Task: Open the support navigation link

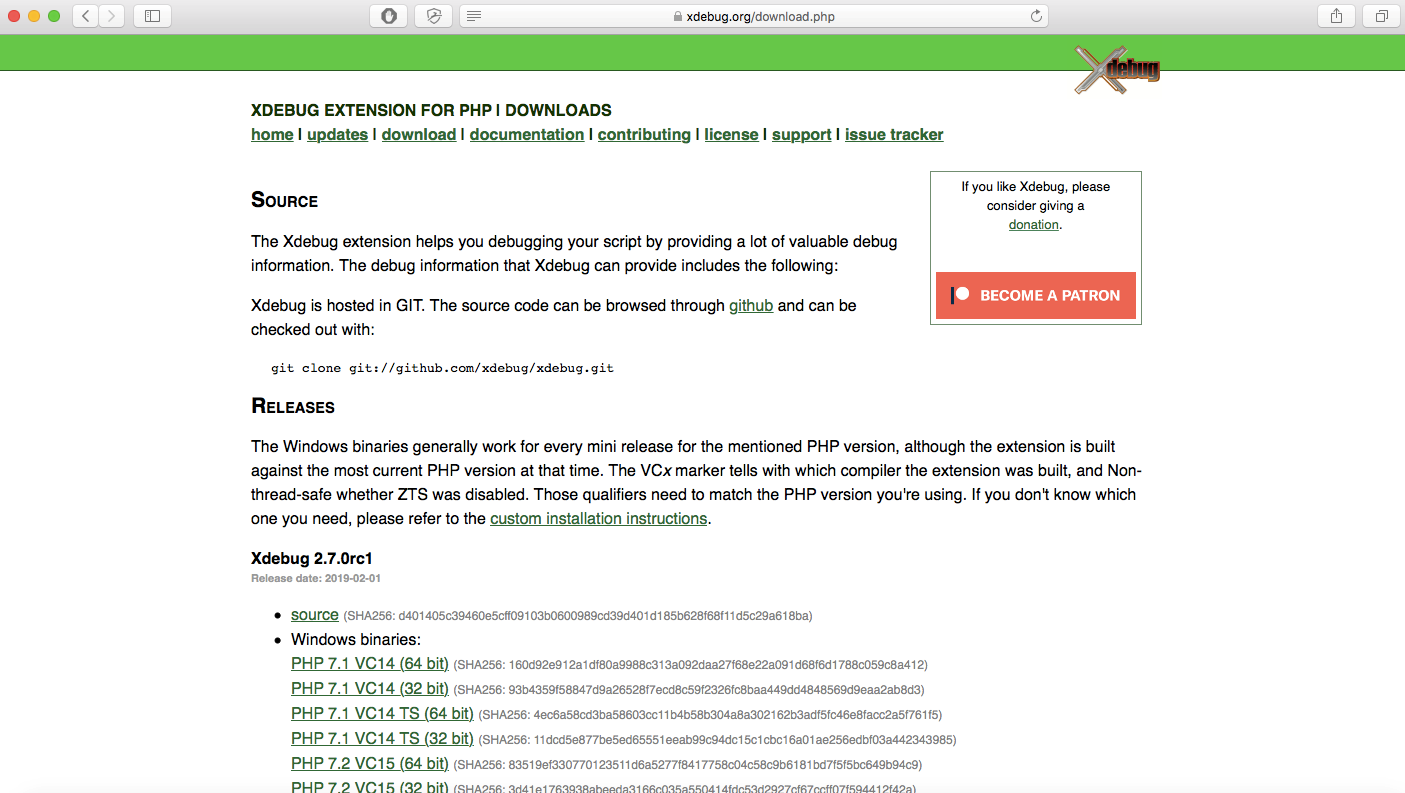Action: (802, 135)
